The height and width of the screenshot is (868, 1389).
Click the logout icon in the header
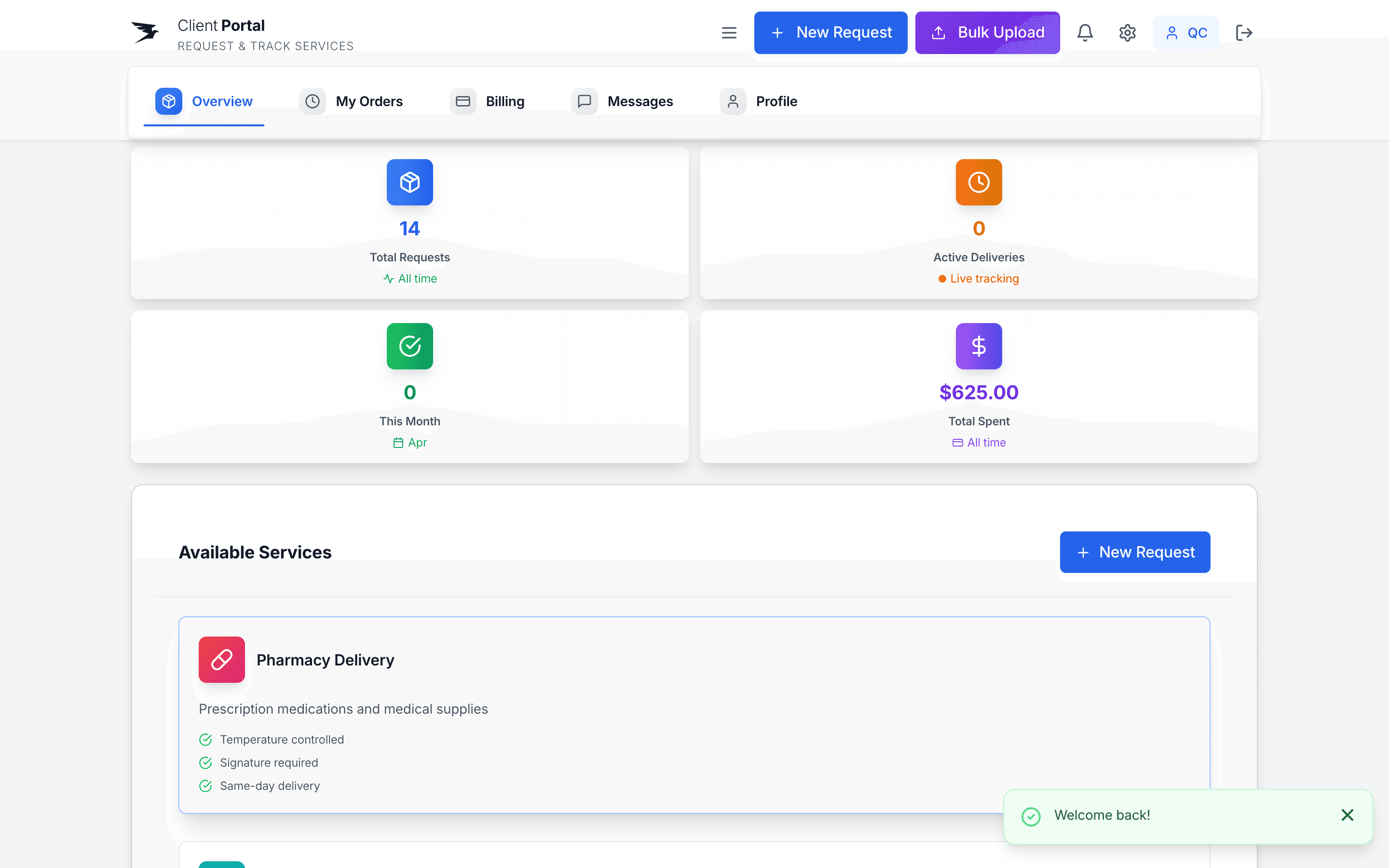(1244, 33)
